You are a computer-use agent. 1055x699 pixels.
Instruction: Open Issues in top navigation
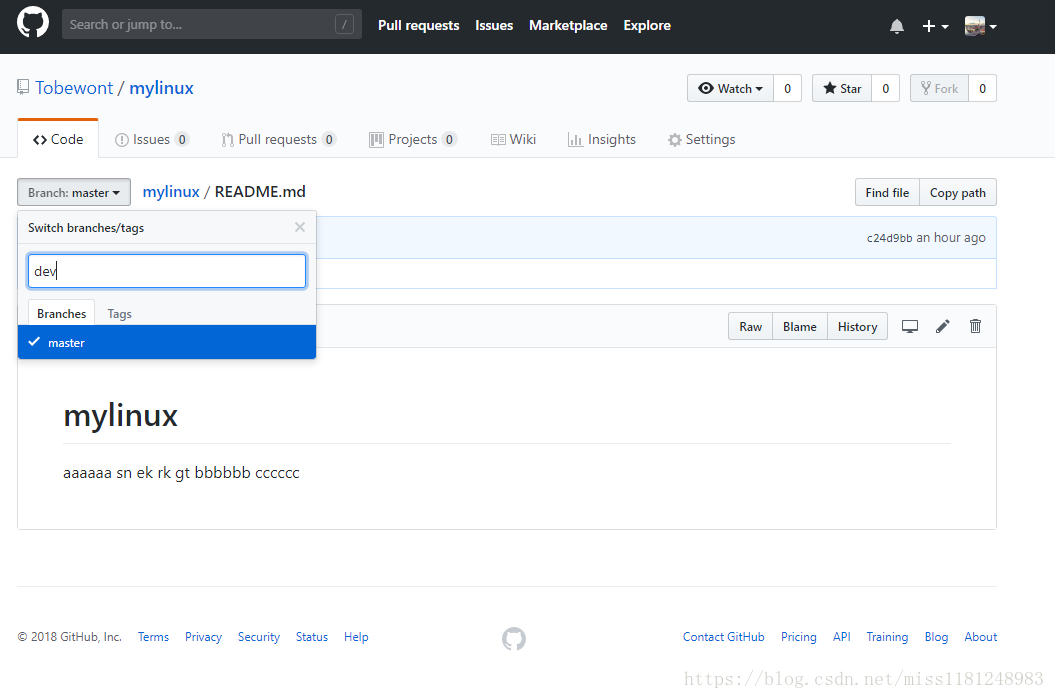point(494,26)
